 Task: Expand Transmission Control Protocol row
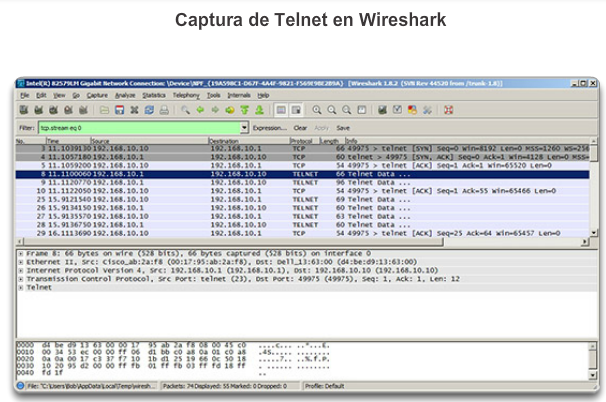point(20,279)
